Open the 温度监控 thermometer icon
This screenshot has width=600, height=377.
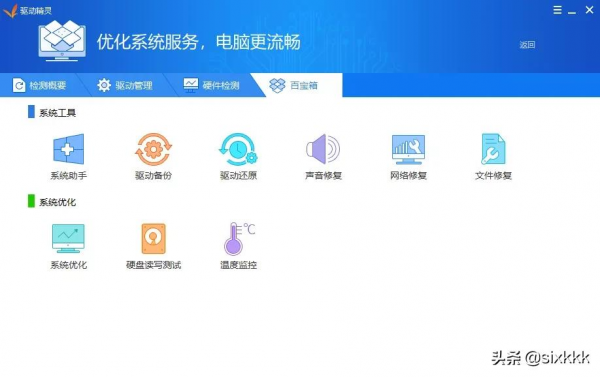coord(240,239)
